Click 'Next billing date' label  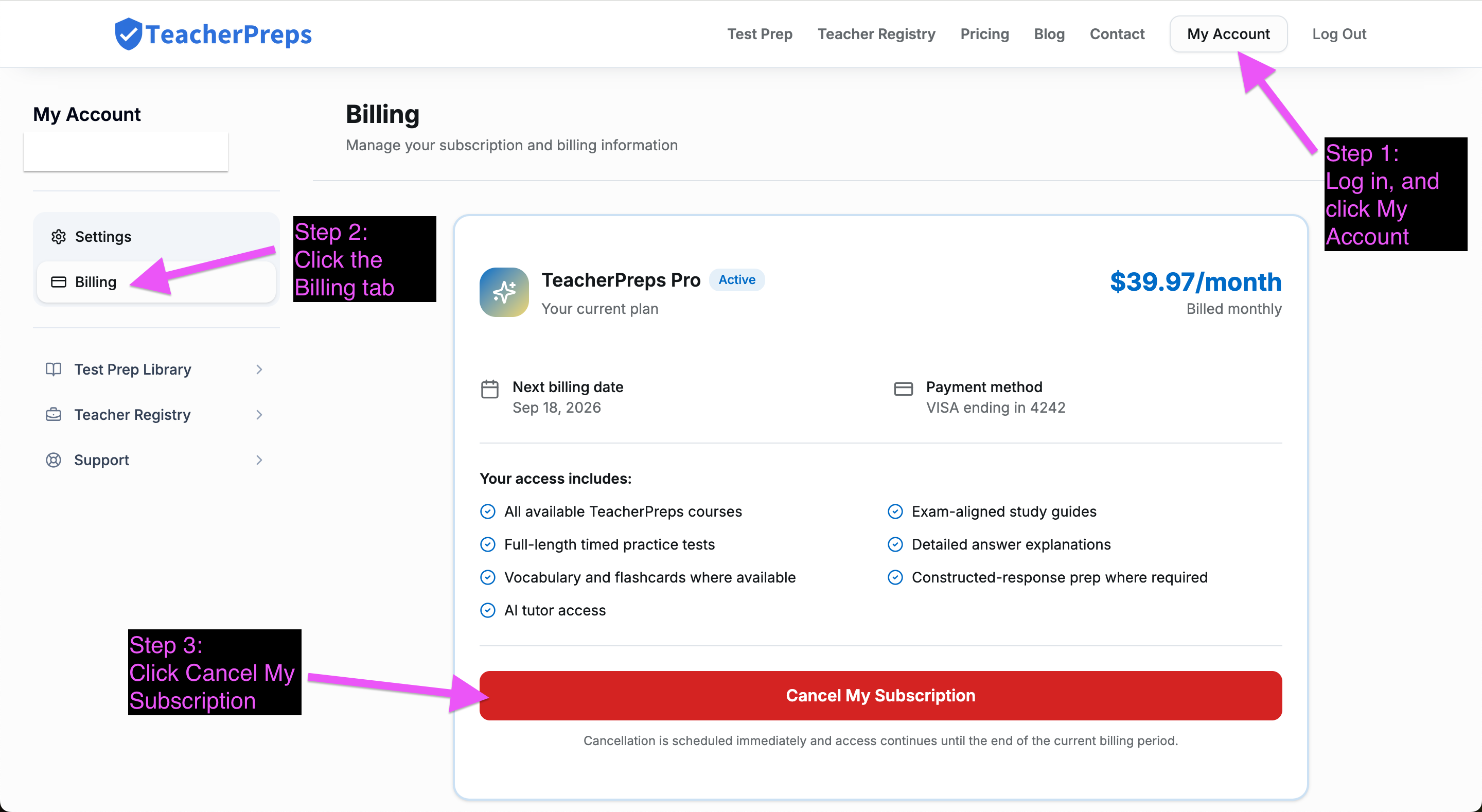[x=568, y=387]
